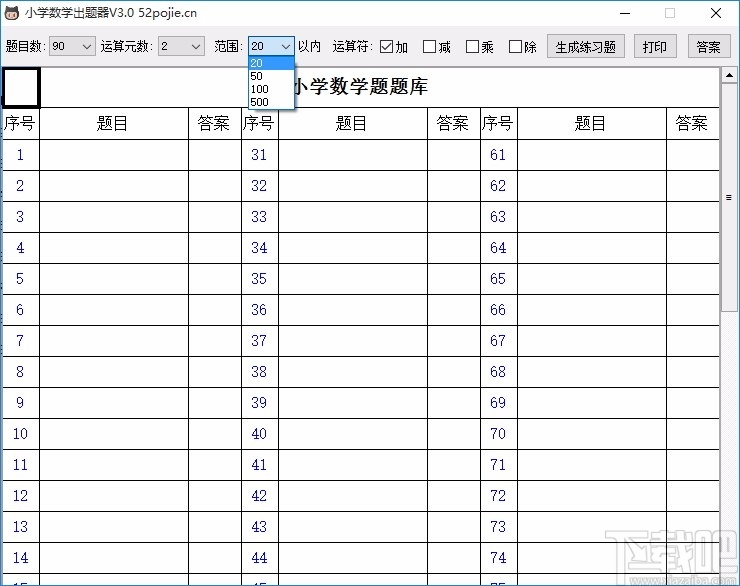Viewport: 740px width, 586px height.
Task: Click the vertical scrollbar thumb
Action: click(729, 198)
